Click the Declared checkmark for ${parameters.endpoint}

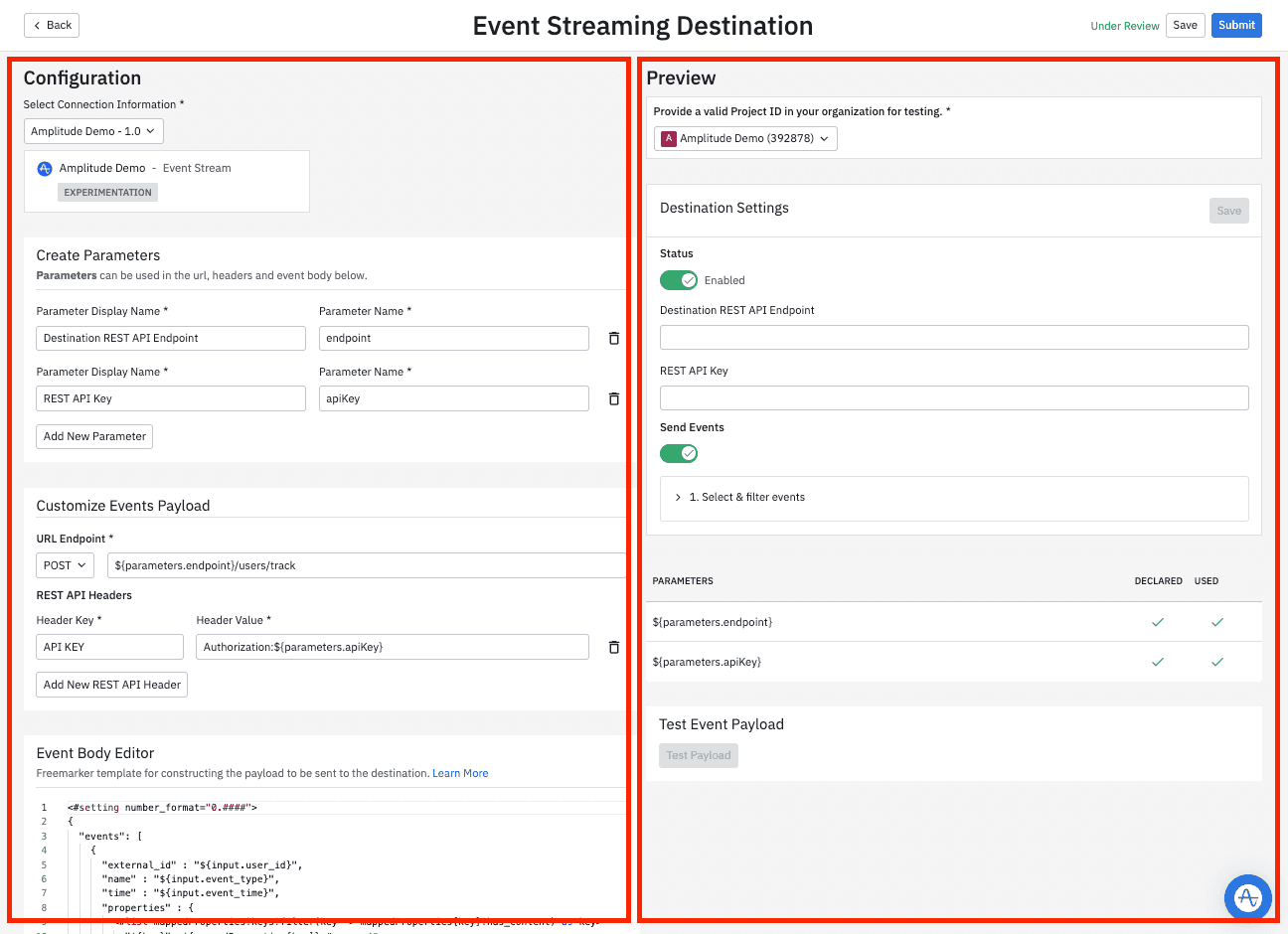point(1158,621)
